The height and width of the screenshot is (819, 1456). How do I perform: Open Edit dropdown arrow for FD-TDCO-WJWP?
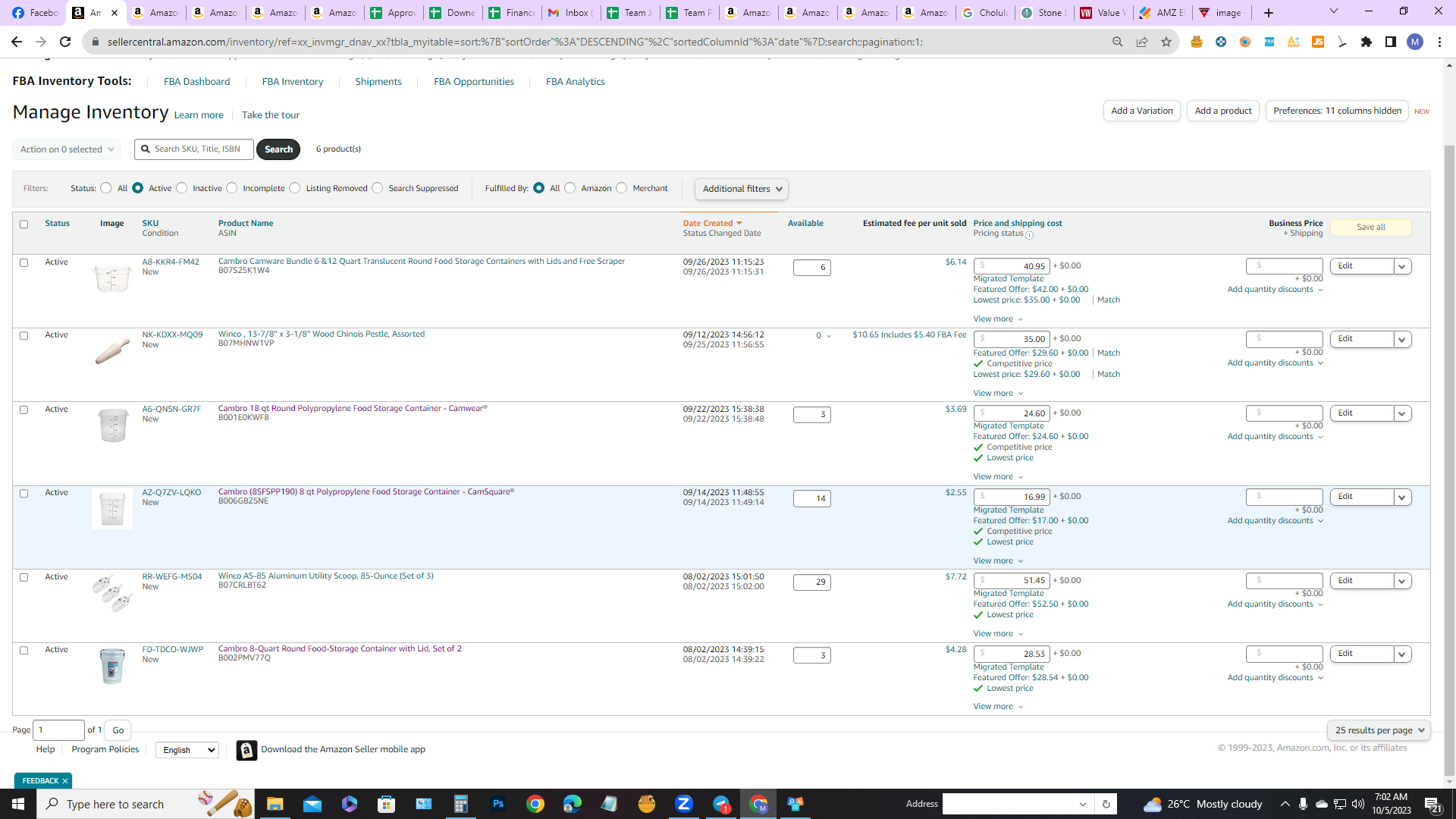coord(1402,654)
